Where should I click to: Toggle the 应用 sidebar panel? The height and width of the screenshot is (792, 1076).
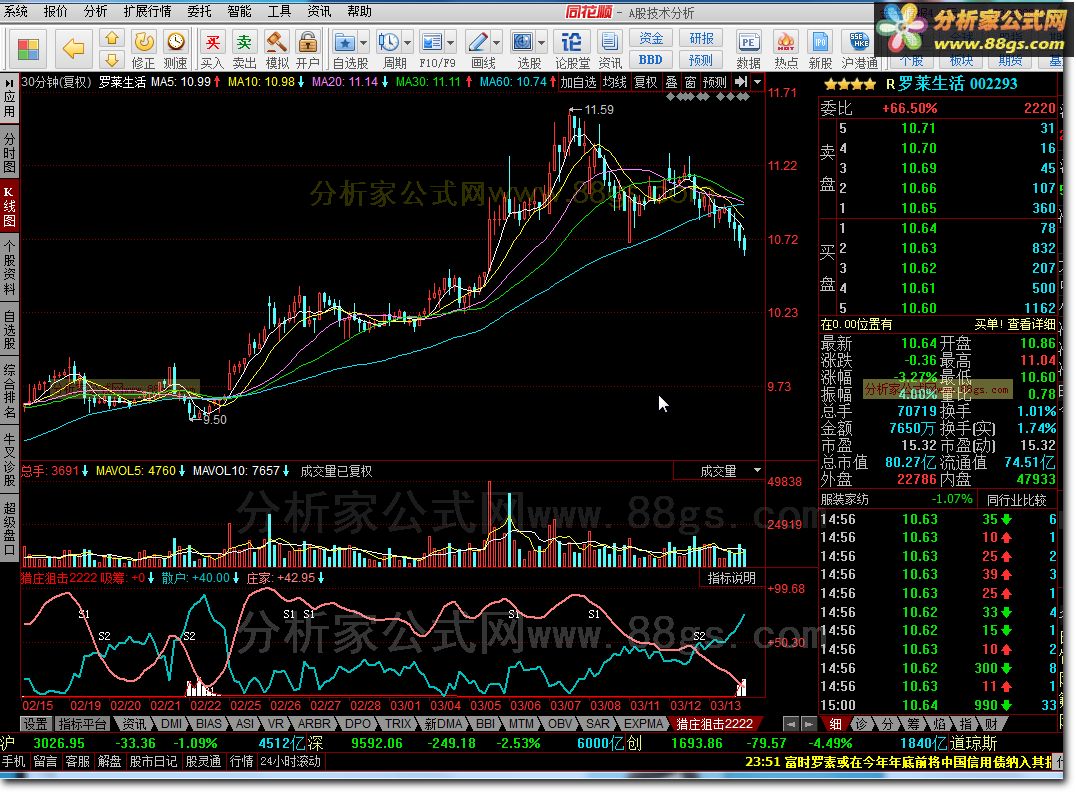click(9, 97)
